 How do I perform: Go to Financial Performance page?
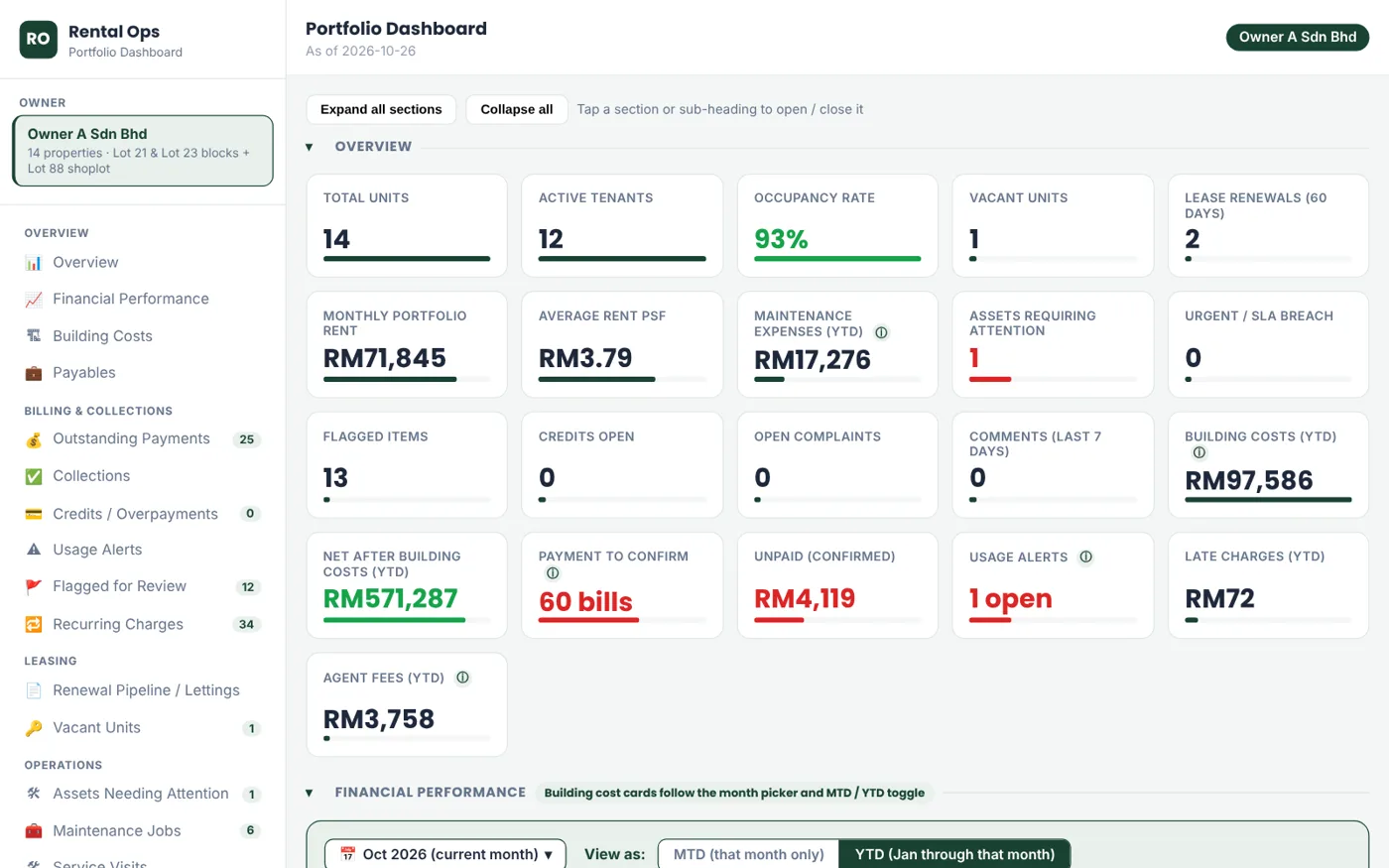pos(143,300)
